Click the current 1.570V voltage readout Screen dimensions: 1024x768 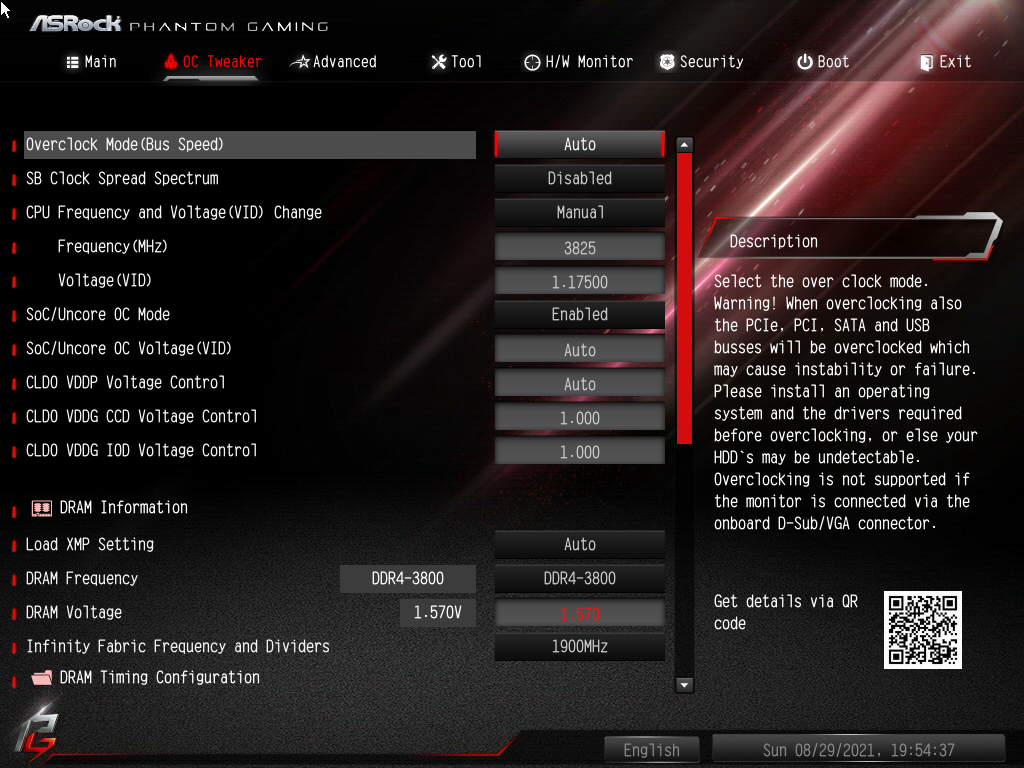coord(438,613)
